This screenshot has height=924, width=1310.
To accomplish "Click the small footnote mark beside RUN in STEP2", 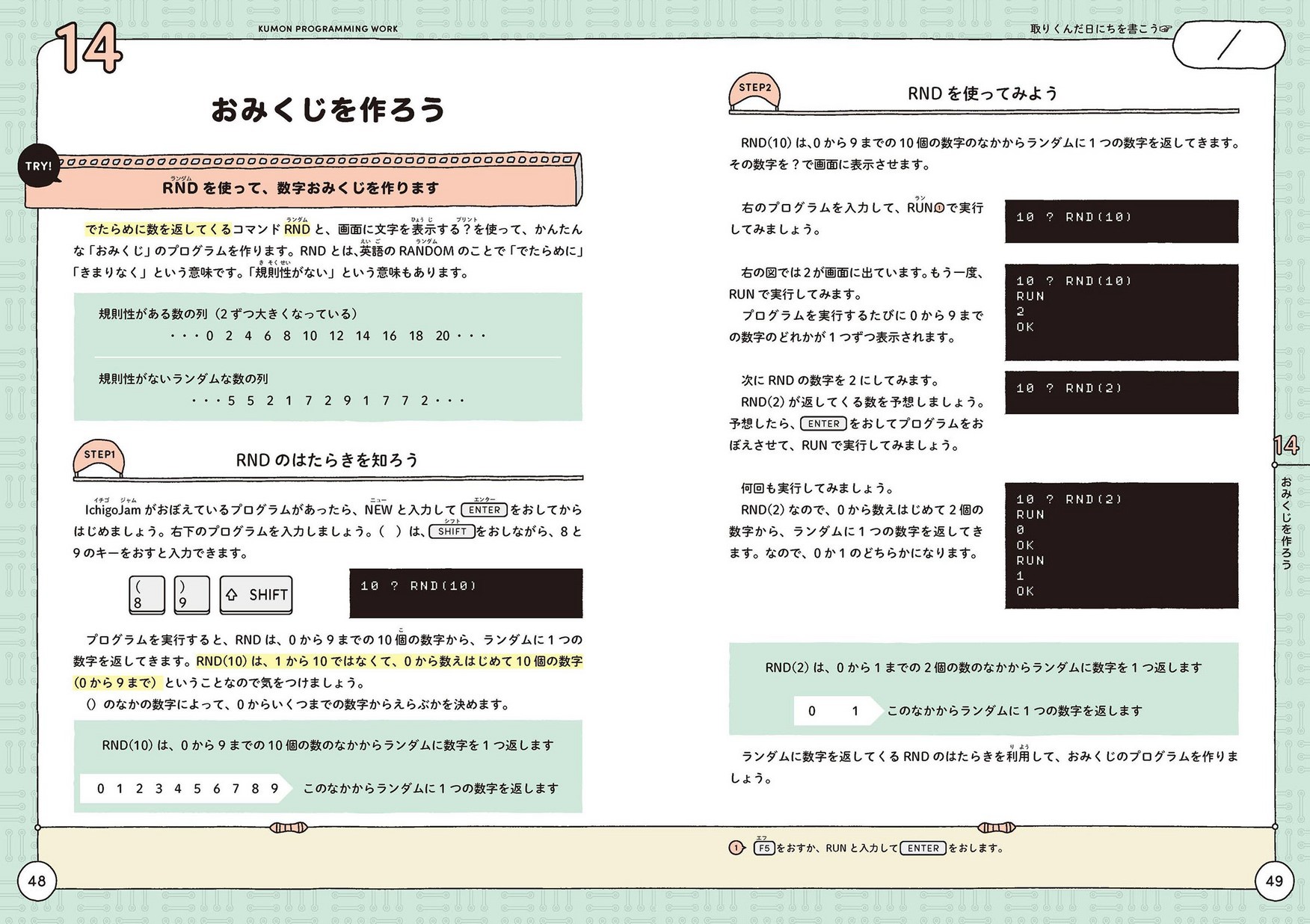I will 940,209.
